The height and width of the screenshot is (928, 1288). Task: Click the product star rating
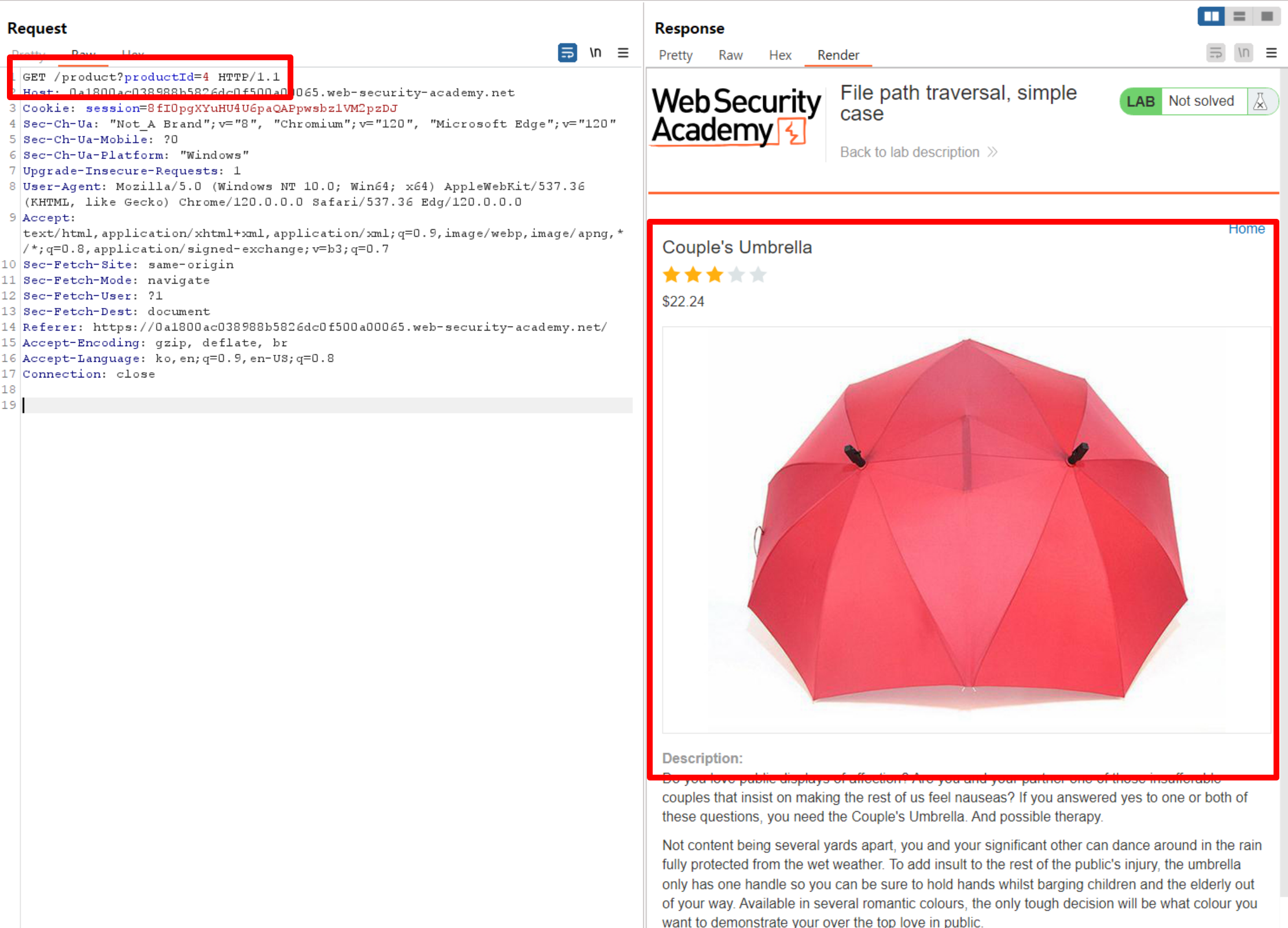(x=714, y=274)
